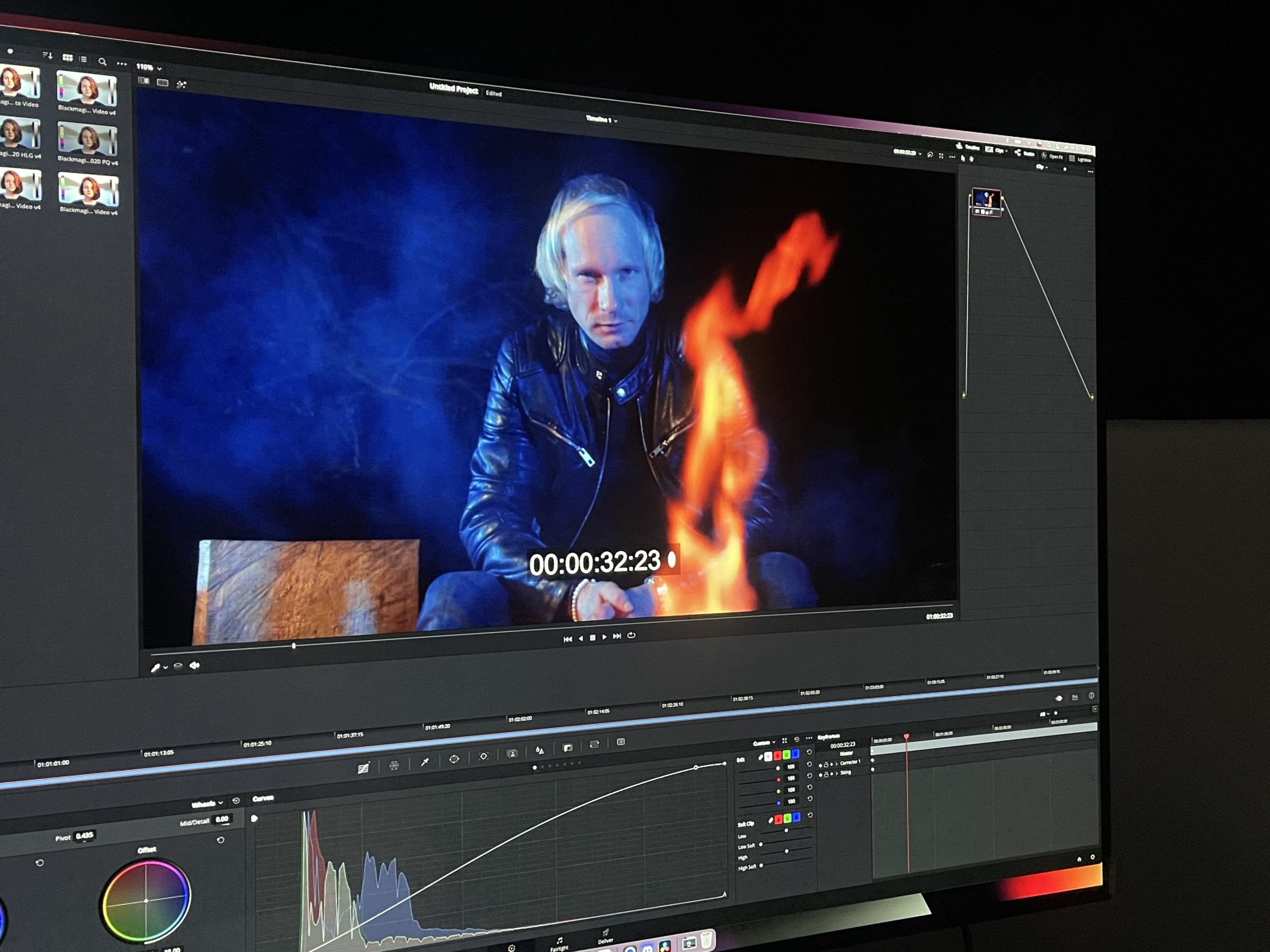Open the Color Warper palette
This screenshot has width=1270, height=952.
394,765
